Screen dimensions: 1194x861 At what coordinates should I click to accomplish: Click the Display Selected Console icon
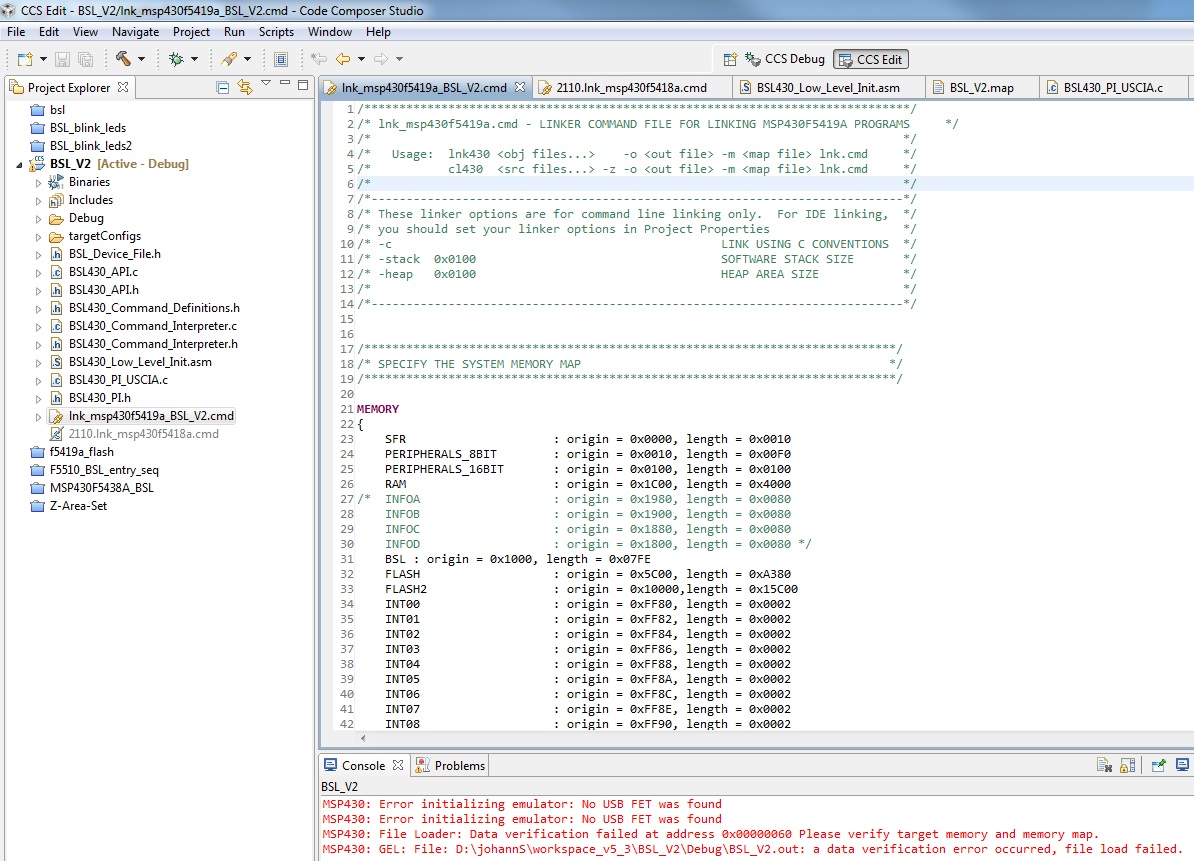[x=1182, y=765]
